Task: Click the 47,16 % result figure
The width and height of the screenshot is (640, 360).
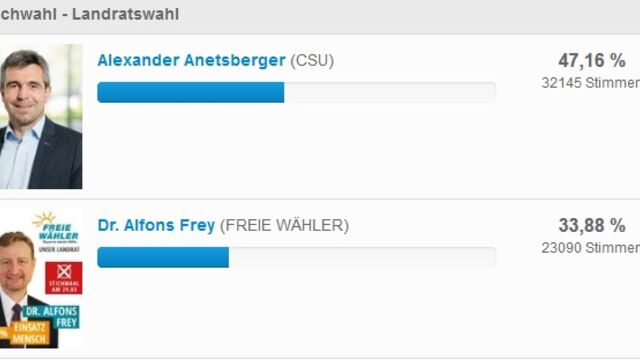Action: (x=592, y=61)
